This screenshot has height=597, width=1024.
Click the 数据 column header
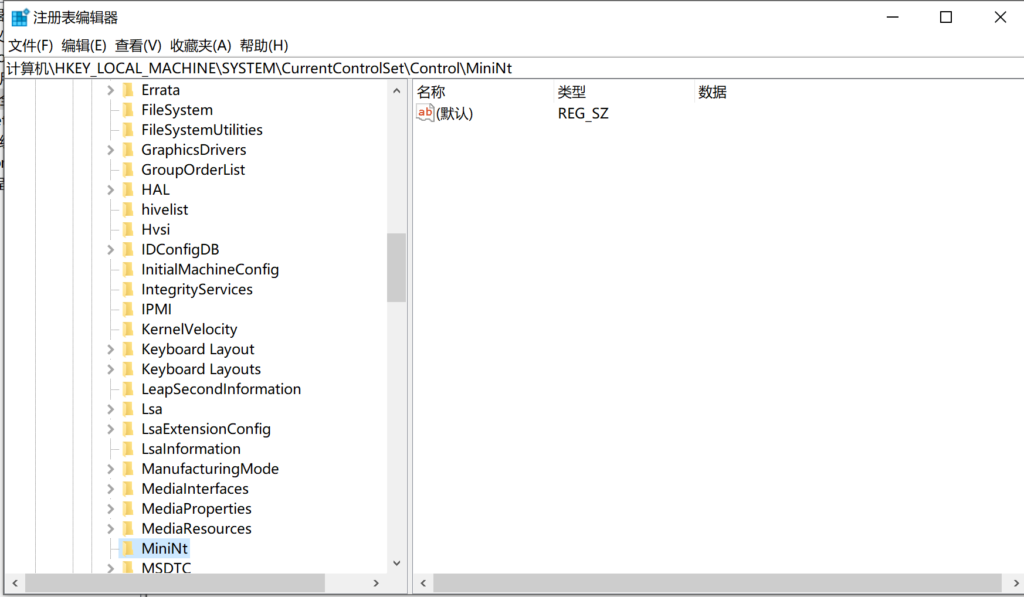click(712, 92)
